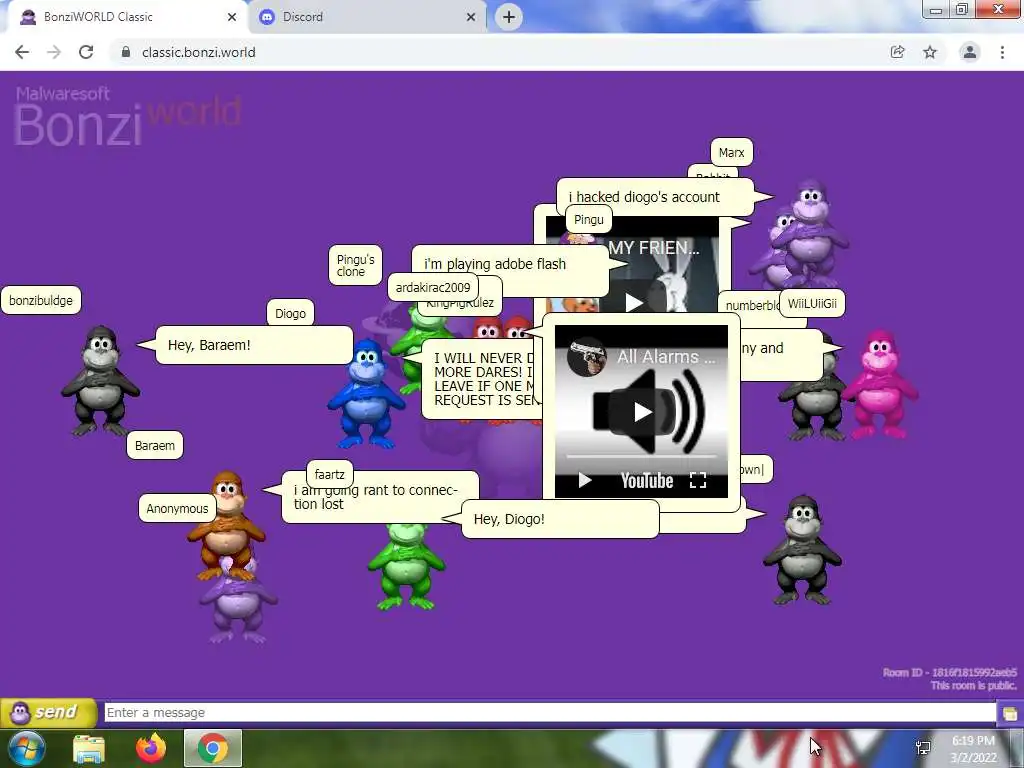Open File Explorer from the taskbar

click(x=89, y=748)
